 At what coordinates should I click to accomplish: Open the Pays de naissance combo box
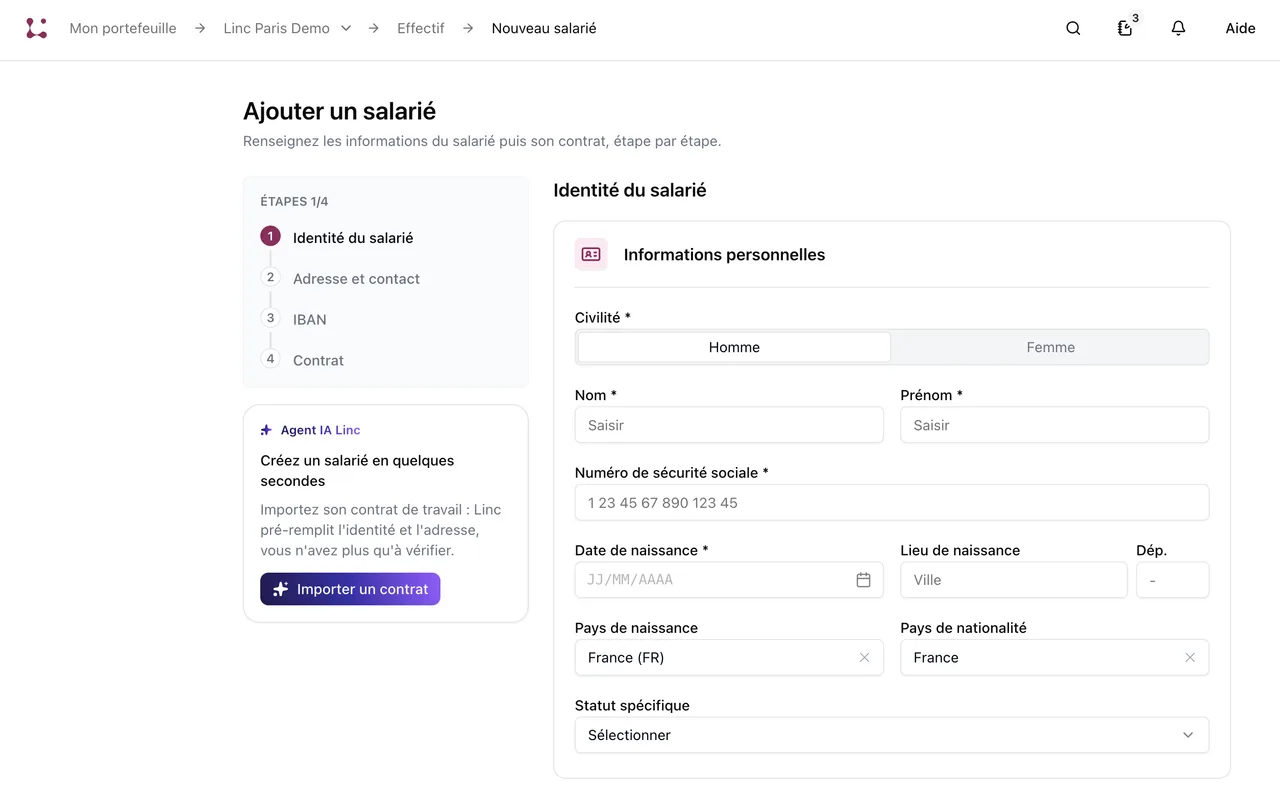coord(729,657)
